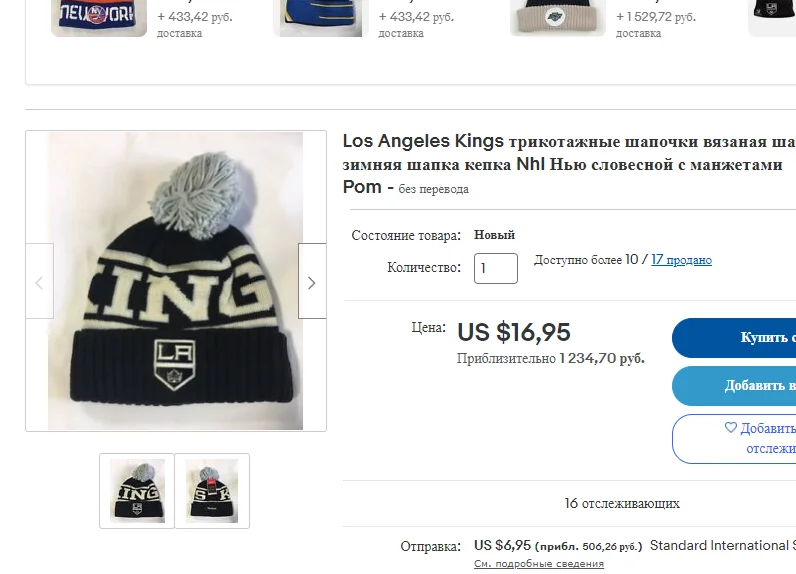
Task: Open the "17 продано" sold link
Action: (681, 260)
